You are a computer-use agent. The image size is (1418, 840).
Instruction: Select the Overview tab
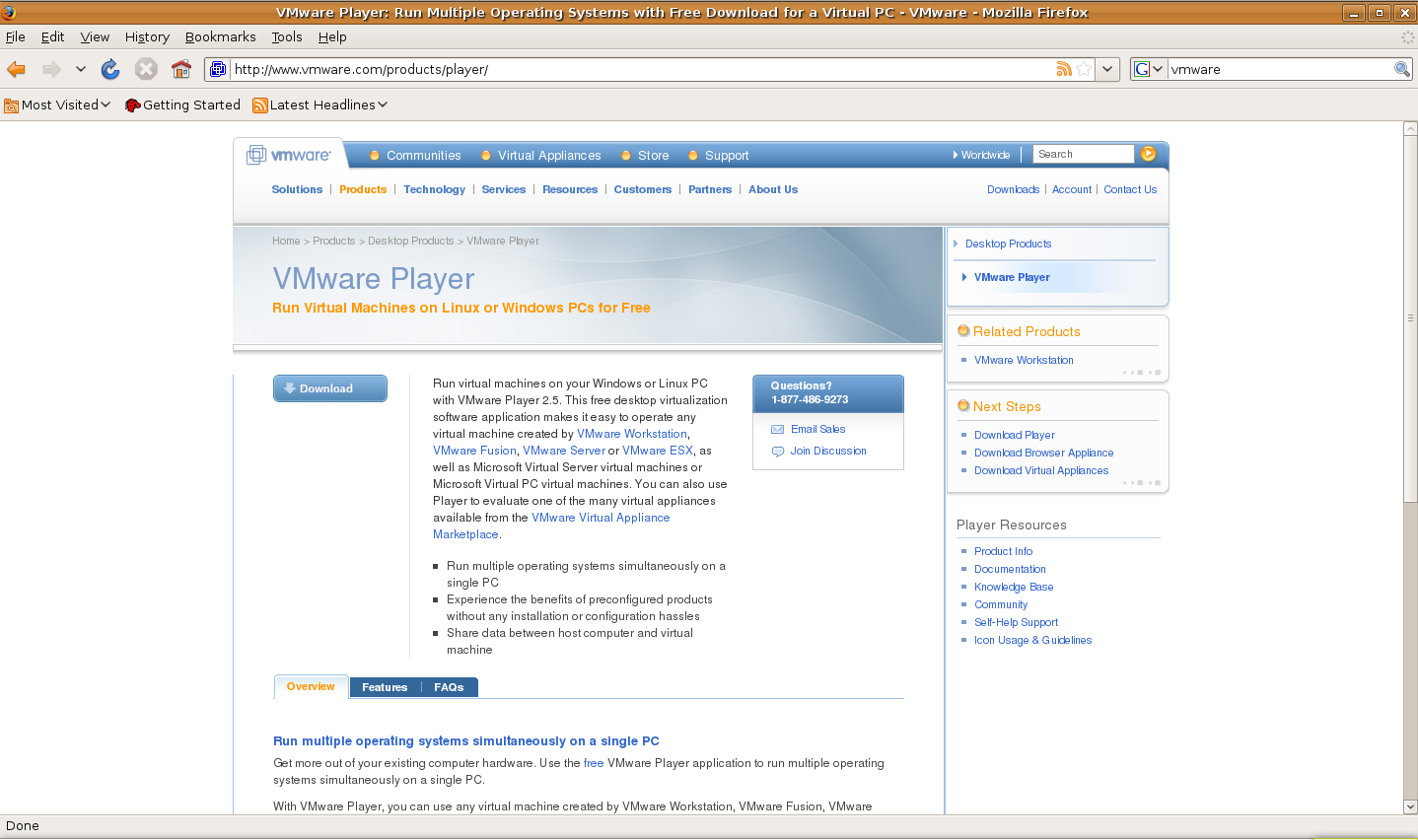311,687
